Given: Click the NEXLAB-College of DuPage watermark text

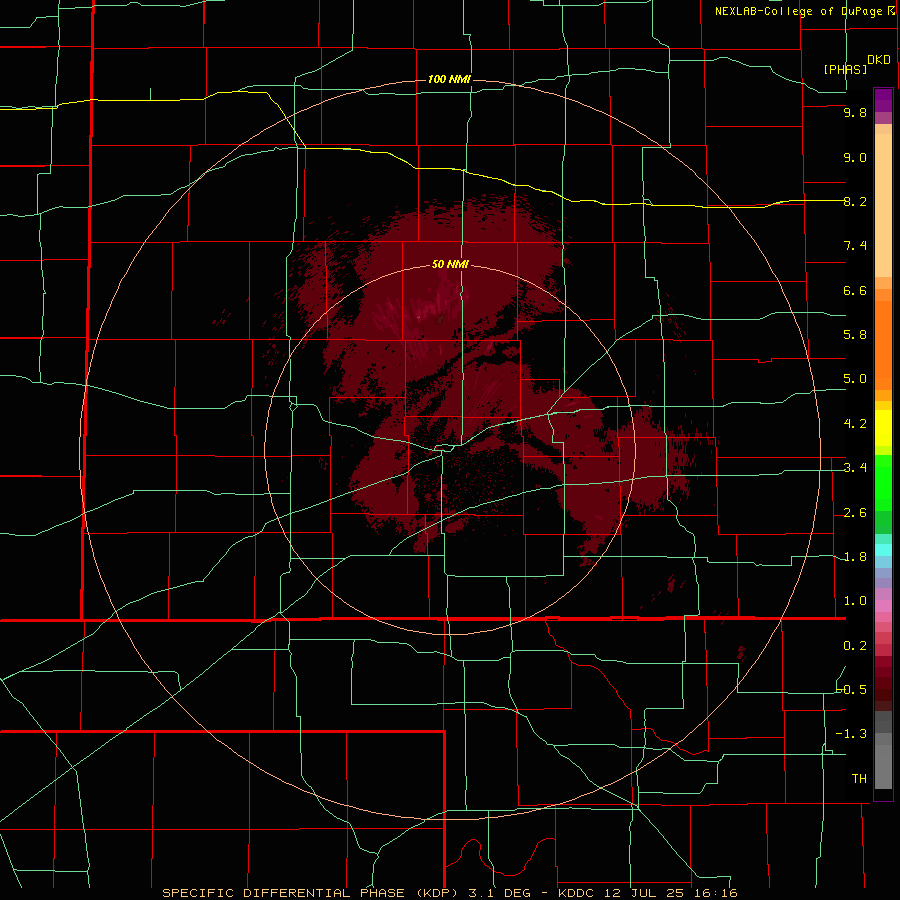Looking at the screenshot, I should (x=798, y=11).
